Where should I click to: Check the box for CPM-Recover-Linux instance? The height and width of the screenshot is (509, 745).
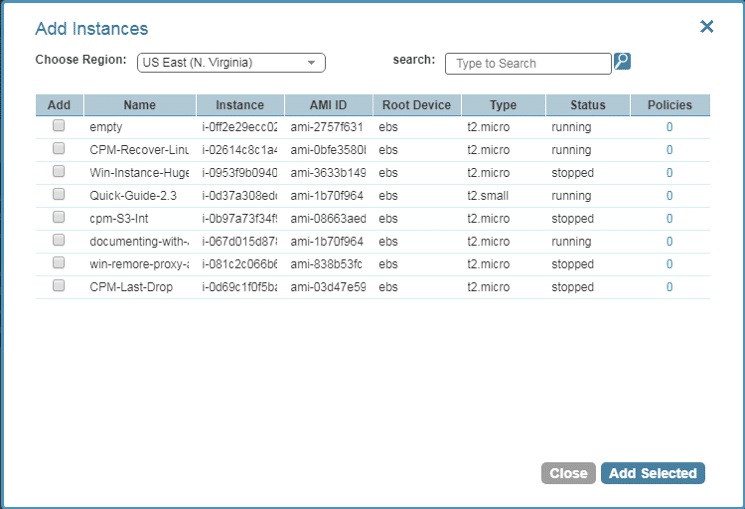(59, 148)
